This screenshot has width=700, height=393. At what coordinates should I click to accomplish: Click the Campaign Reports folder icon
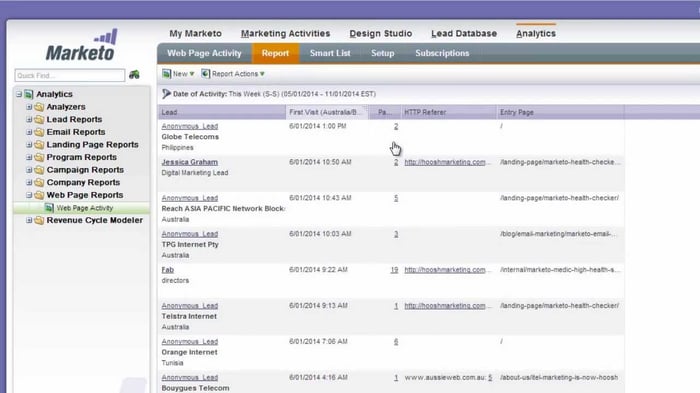39,170
